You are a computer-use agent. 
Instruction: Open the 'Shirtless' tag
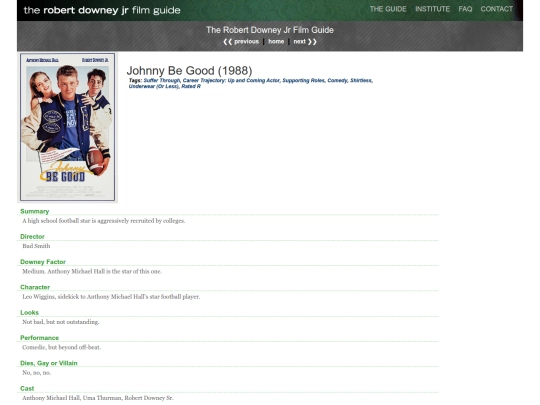pyautogui.click(x=361, y=80)
